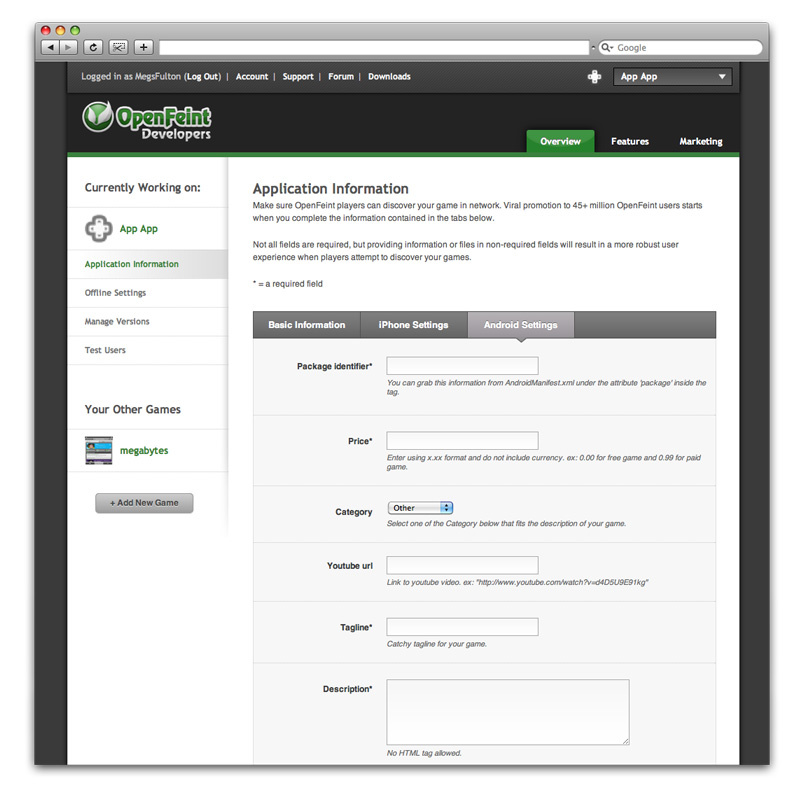The height and width of the screenshot is (803, 800).
Task: Click the plus add bookmark button
Action: pos(144,48)
